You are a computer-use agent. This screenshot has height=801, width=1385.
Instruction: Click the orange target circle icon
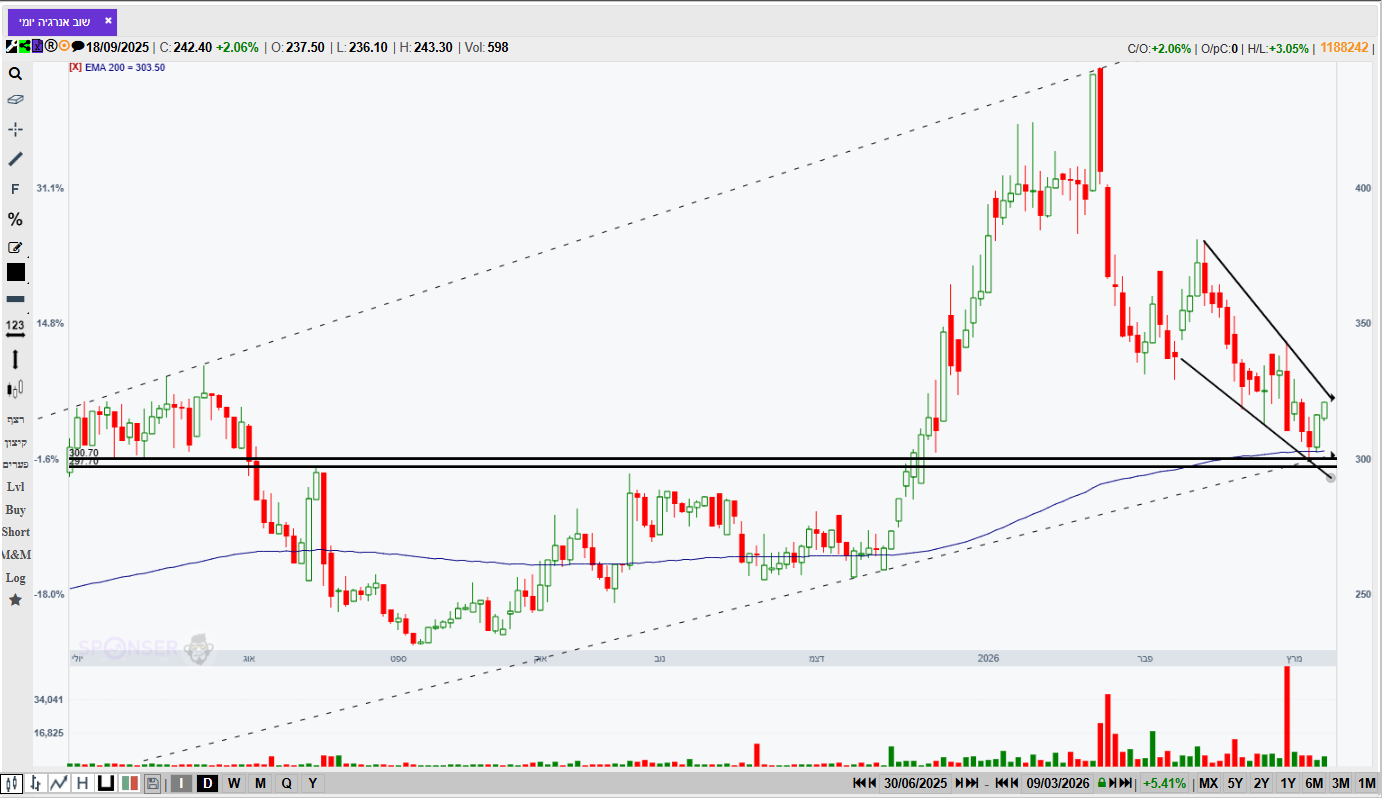[x=64, y=46]
